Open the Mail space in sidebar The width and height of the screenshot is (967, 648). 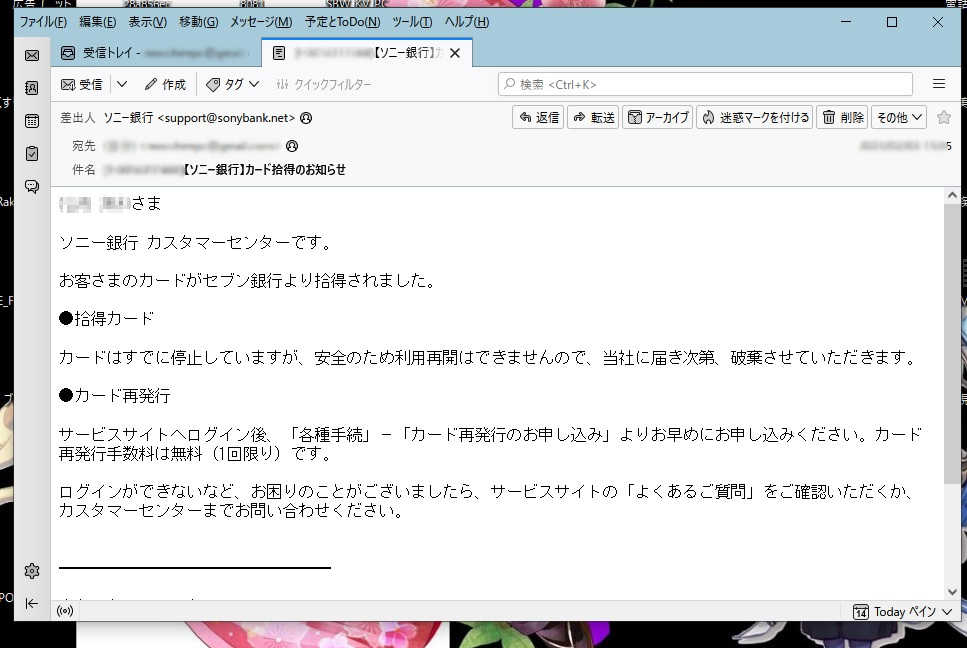pyautogui.click(x=32, y=55)
